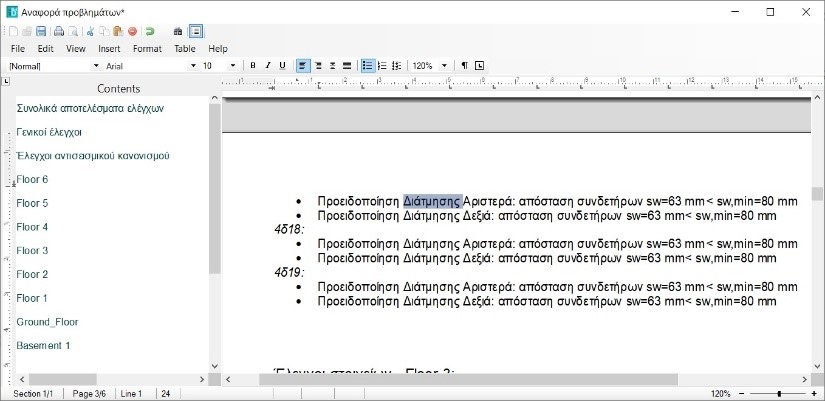This screenshot has height=401, width=825.
Task: Toggle Underline formatting
Action: 282,66
